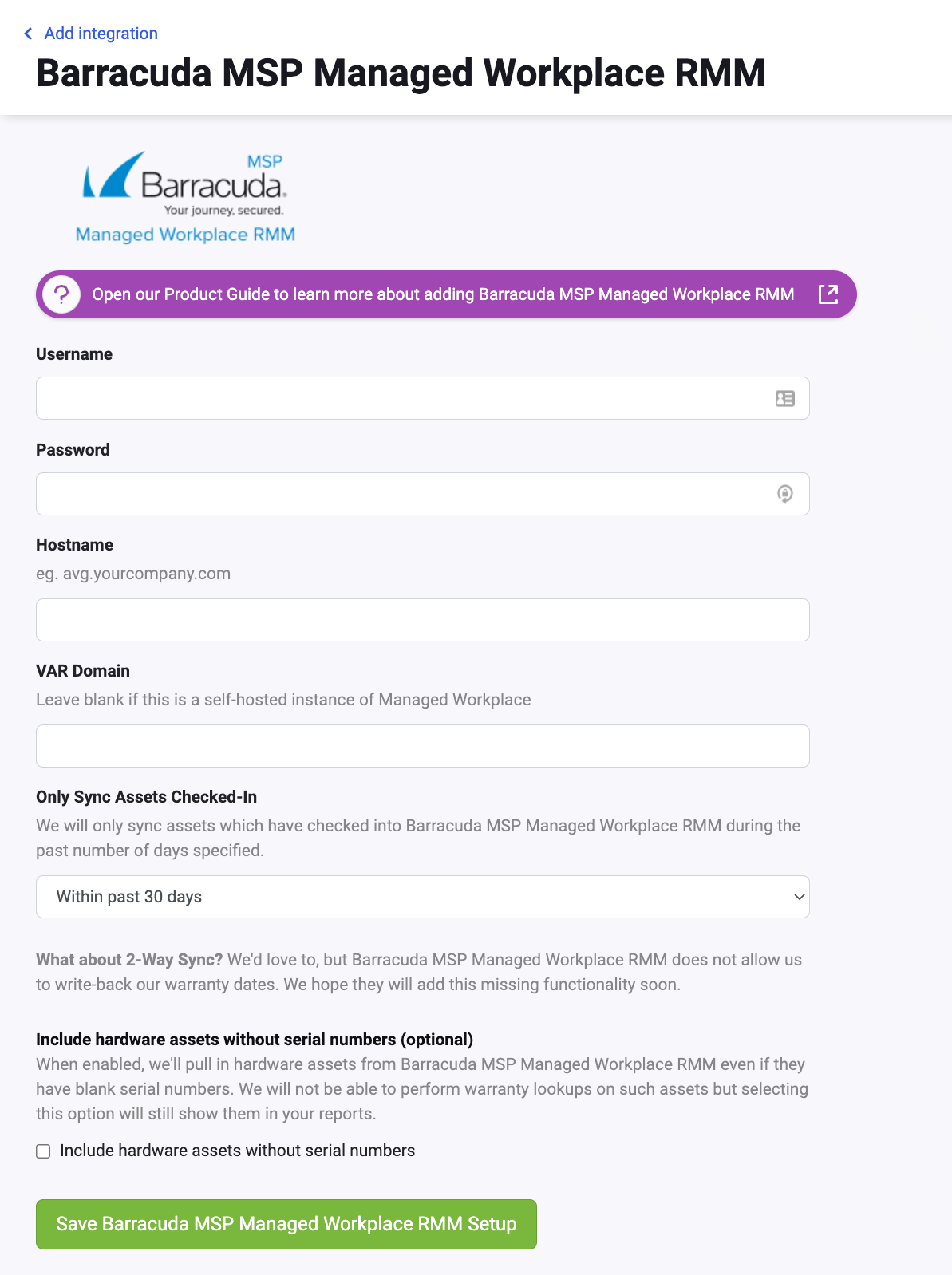Open the Only Sync Assets Checked-In dropdown
Image resolution: width=952 pixels, height=1275 pixels.
coord(422,897)
